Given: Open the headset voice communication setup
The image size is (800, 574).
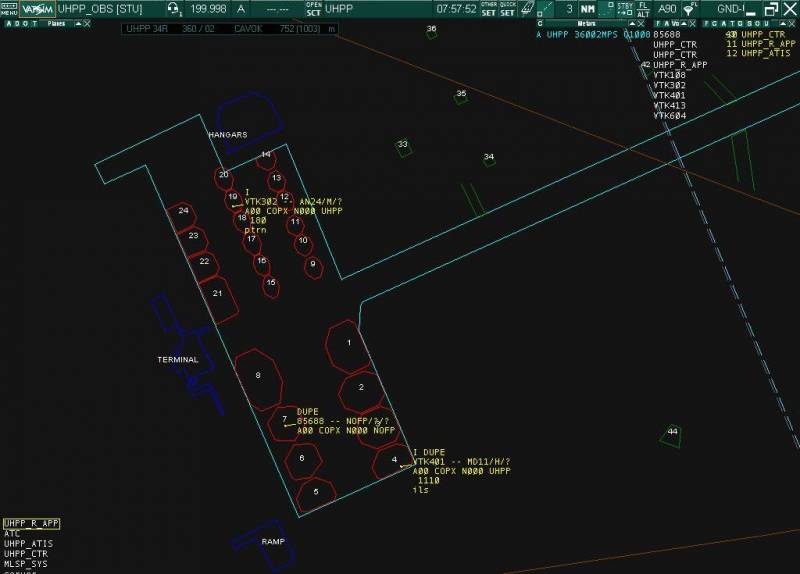Looking at the screenshot, I should [x=174, y=9].
